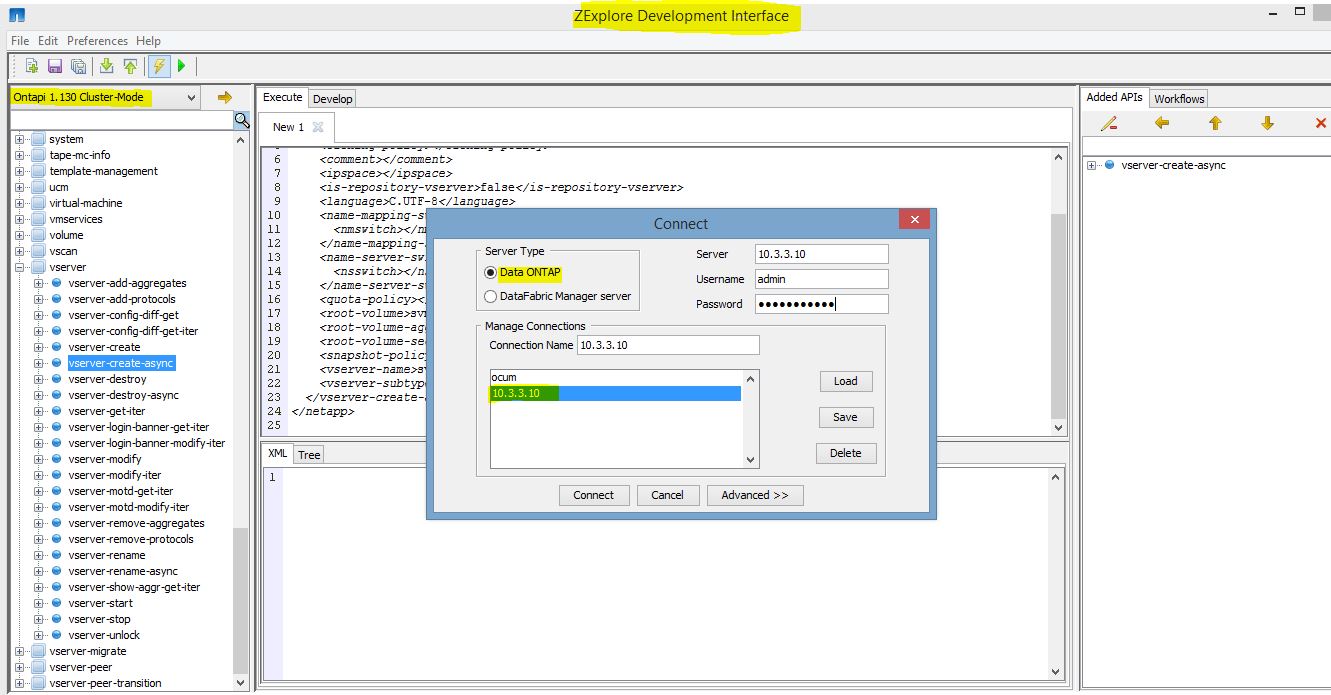Expand the vserver-create-async node in Added APIs

pyautogui.click(x=1091, y=165)
